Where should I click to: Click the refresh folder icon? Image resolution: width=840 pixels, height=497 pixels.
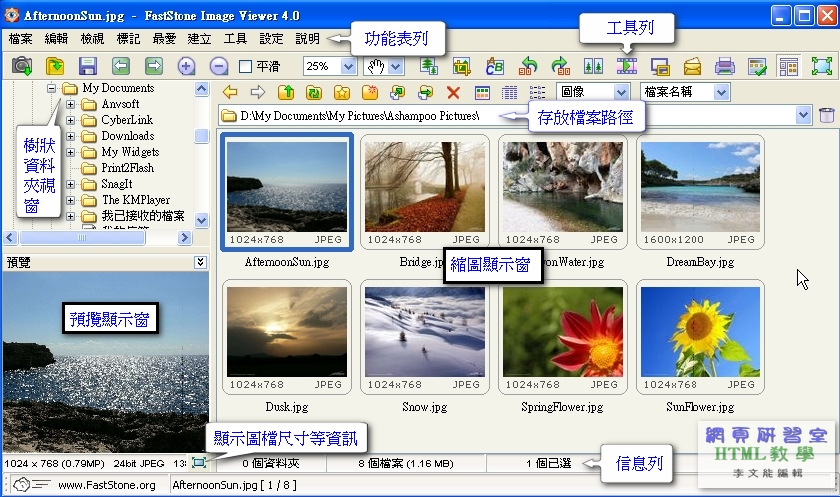(314, 92)
